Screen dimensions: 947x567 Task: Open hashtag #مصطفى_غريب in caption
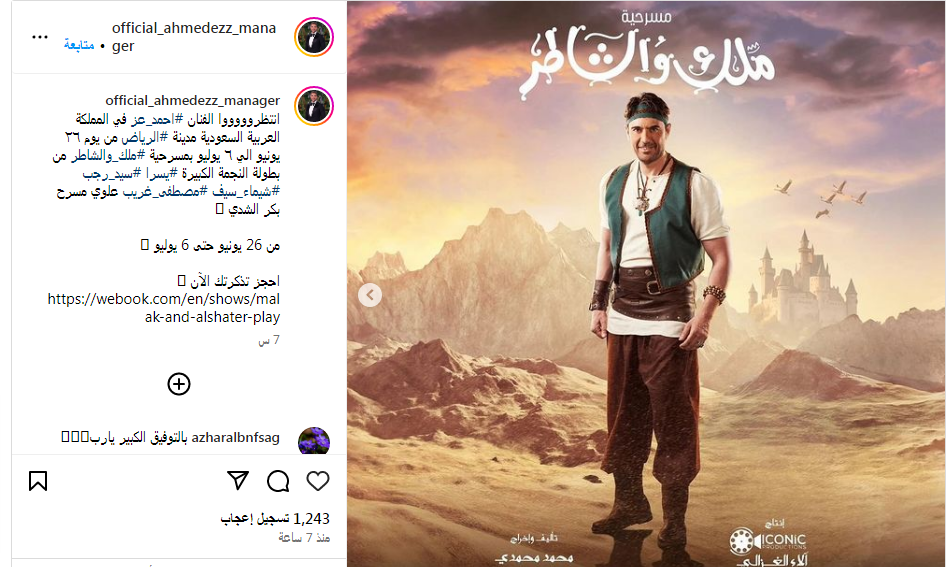tap(165, 191)
